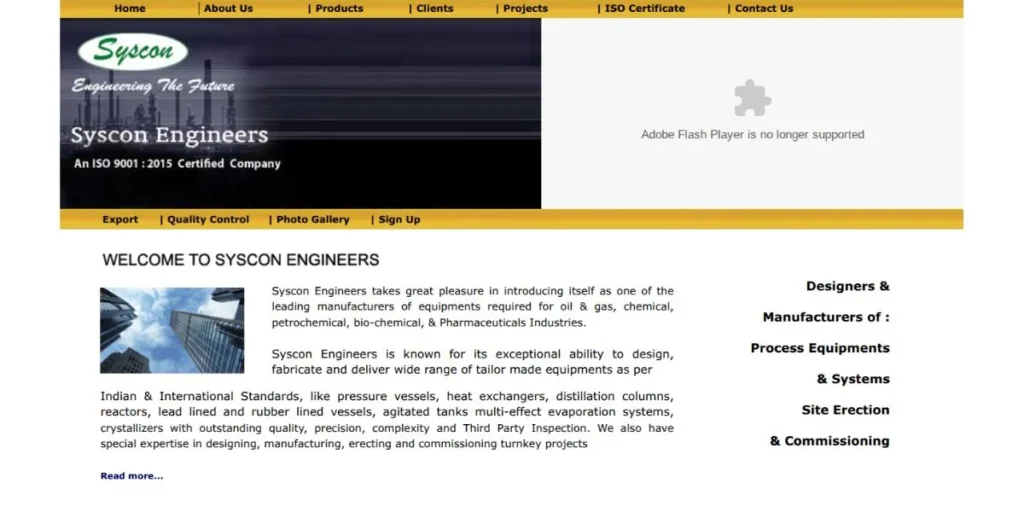Follow the Read more... link
Viewport: 1024px width, 512px height.
tap(131, 476)
